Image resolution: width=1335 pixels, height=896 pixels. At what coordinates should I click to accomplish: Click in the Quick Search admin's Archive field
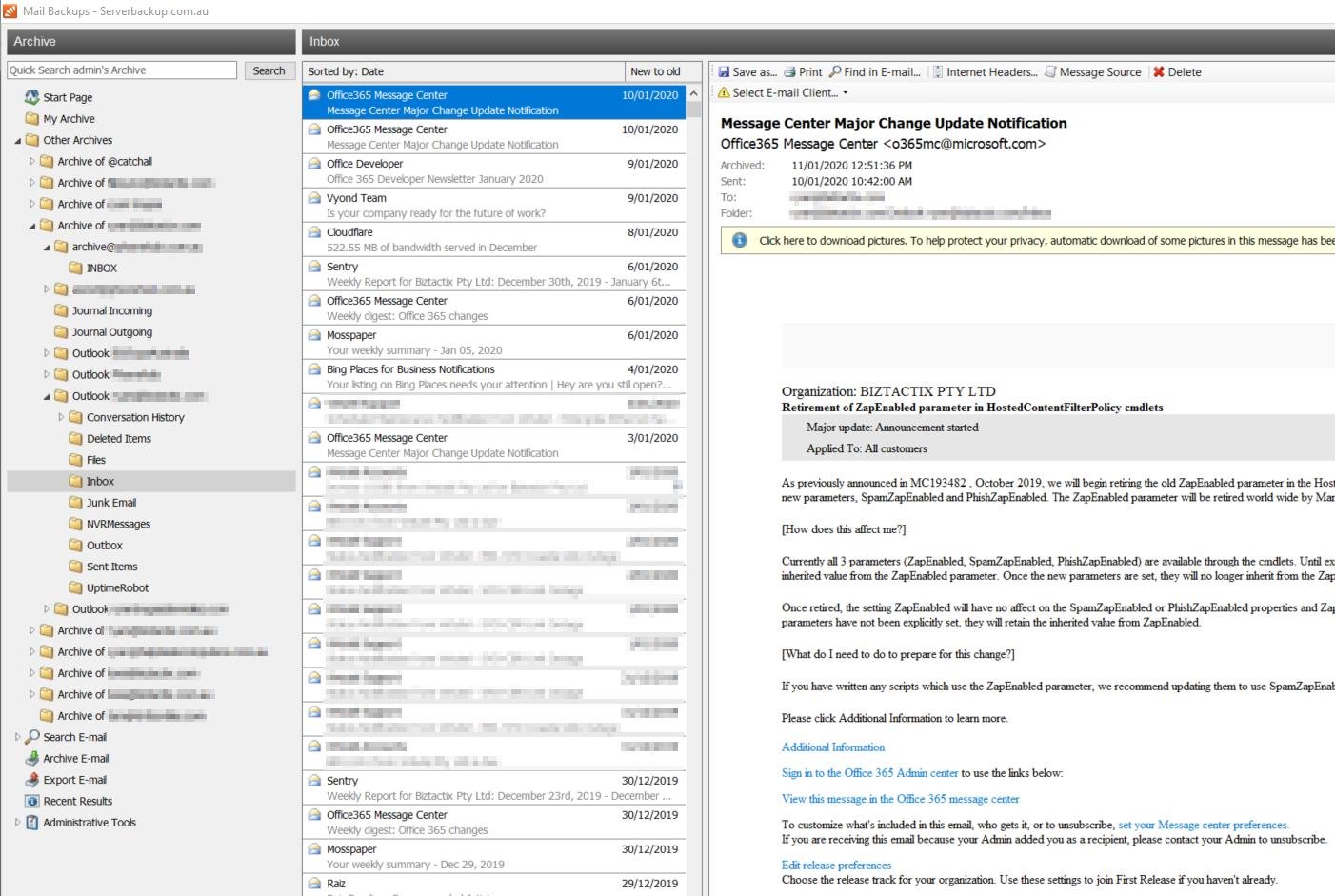coord(121,70)
